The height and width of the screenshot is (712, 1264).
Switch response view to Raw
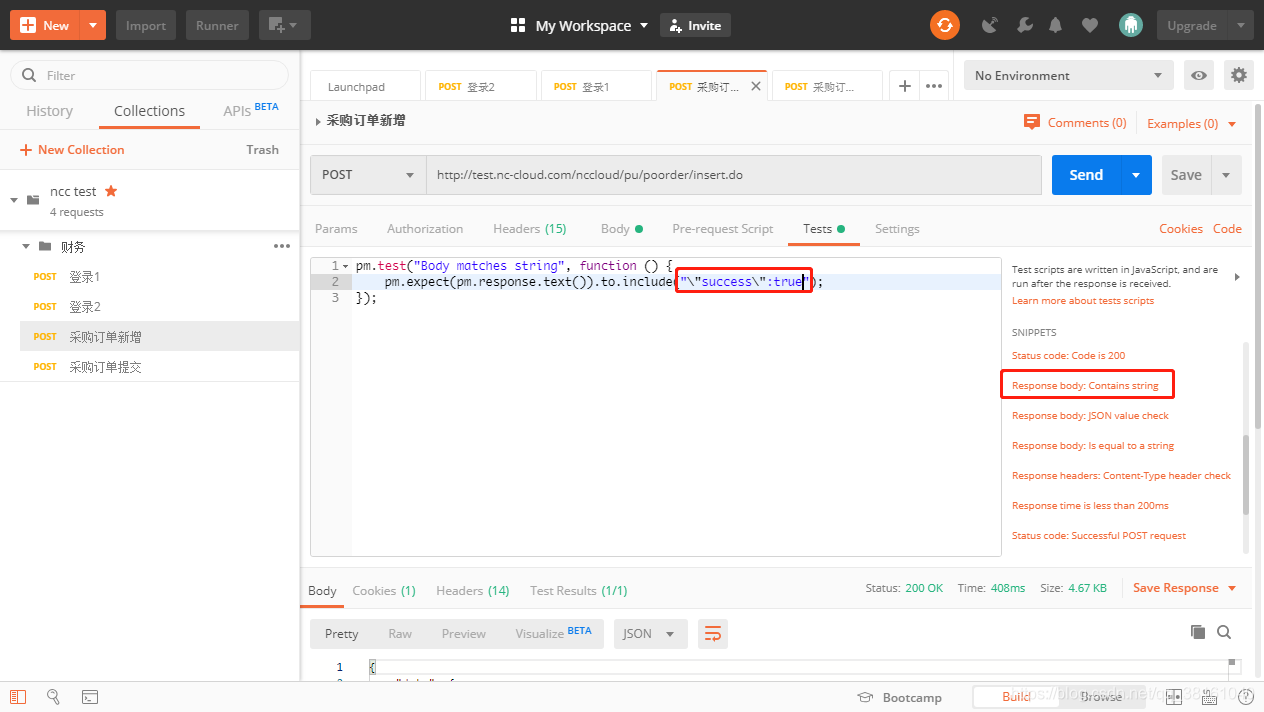(x=400, y=634)
